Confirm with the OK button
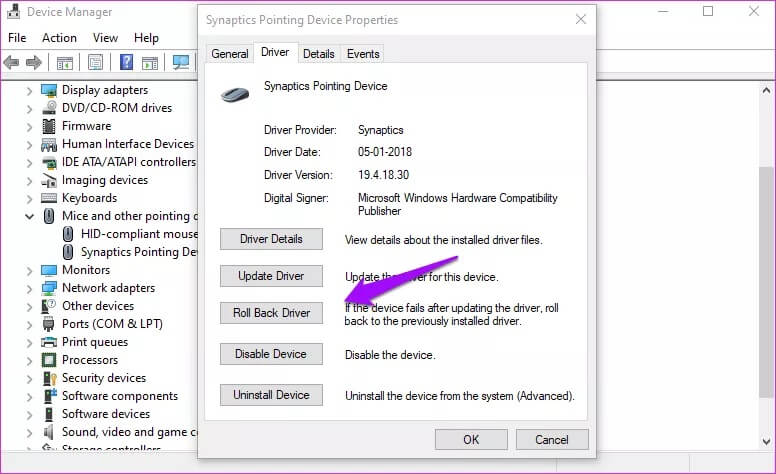The height and width of the screenshot is (474, 776). click(471, 439)
